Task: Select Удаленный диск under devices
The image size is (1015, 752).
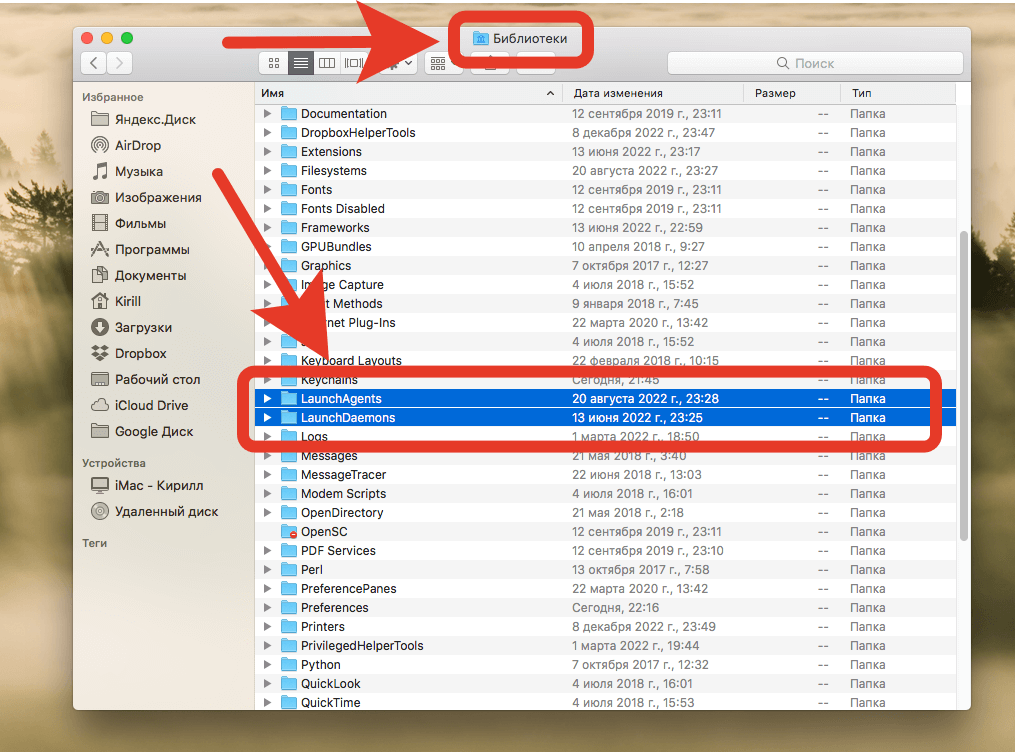Action: click(166, 511)
